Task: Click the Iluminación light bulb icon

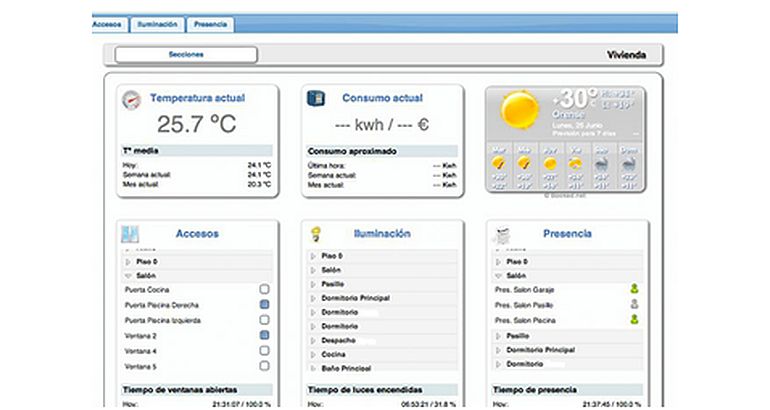Action: (x=316, y=233)
